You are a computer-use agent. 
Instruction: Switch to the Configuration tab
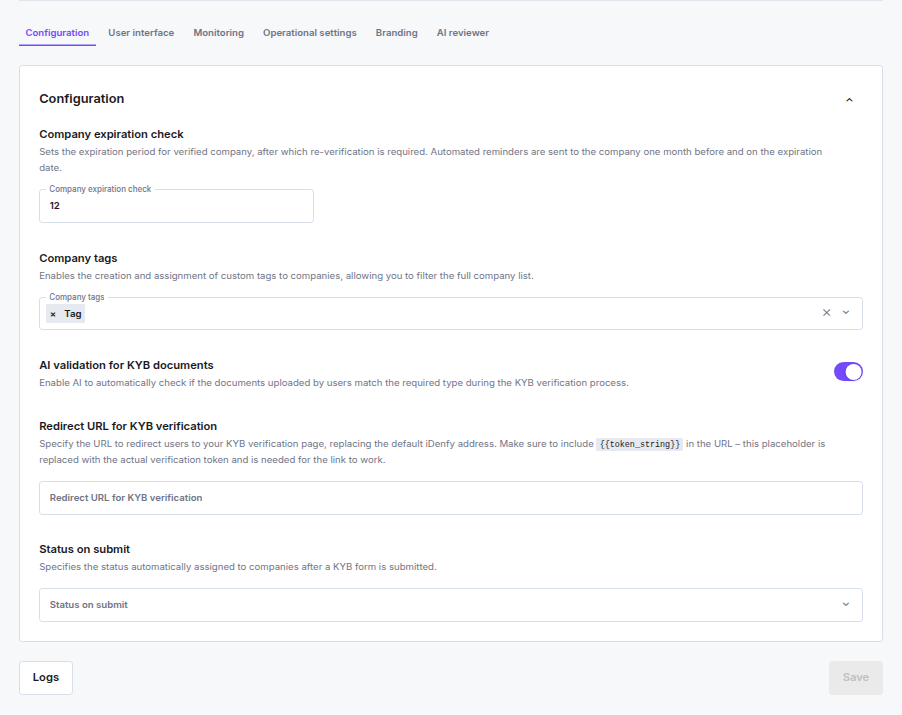[57, 33]
